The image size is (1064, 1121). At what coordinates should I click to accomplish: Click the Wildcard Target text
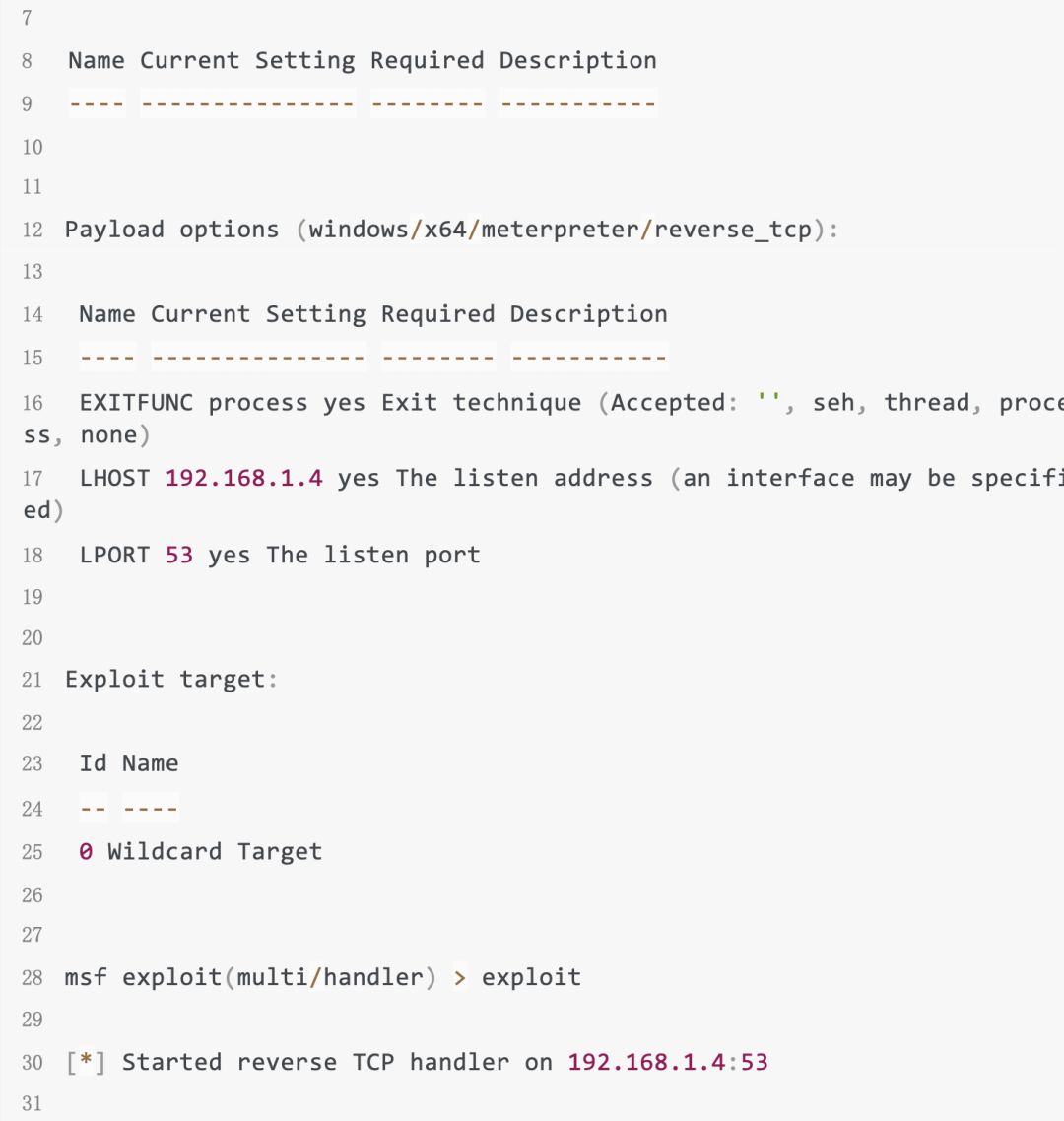[215, 852]
